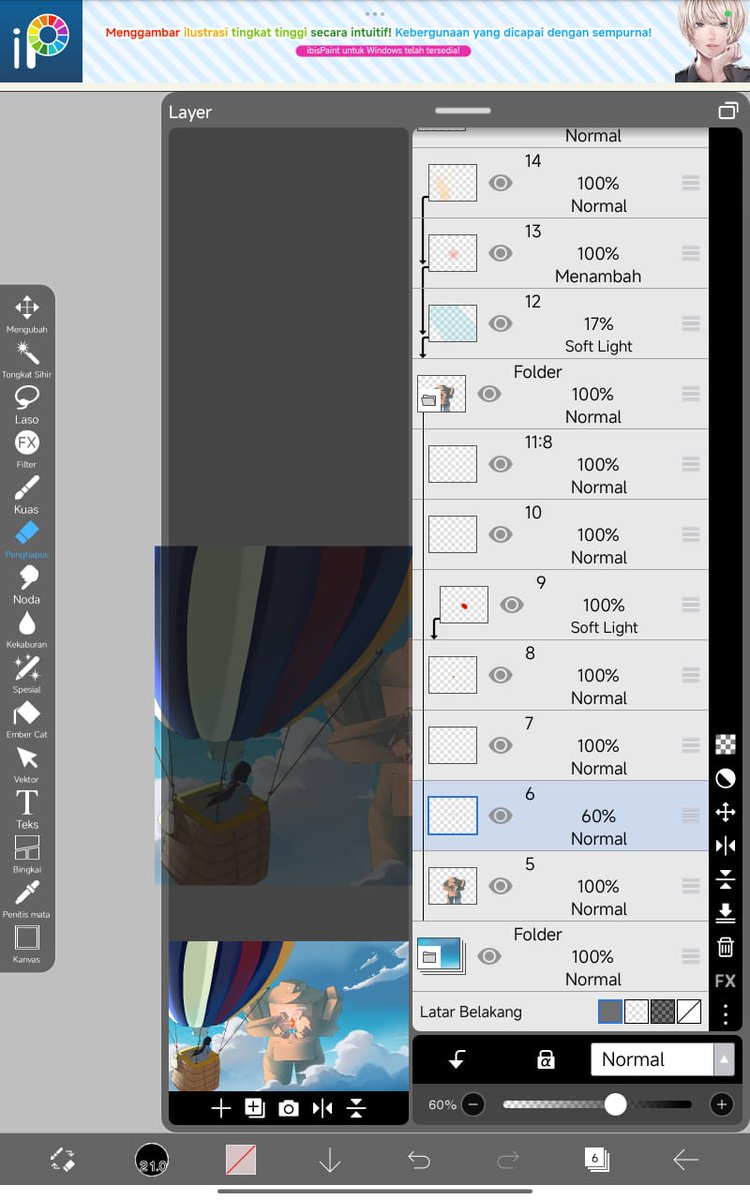Add a new layer with plus icon
The image size is (750, 1200).
221,1108
